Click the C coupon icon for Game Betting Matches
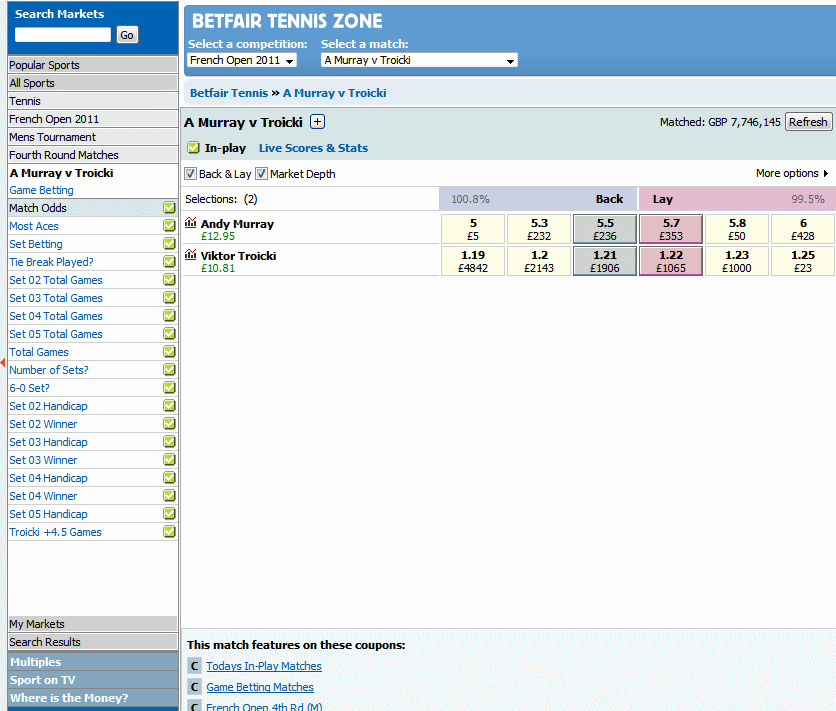 tap(194, 687)
